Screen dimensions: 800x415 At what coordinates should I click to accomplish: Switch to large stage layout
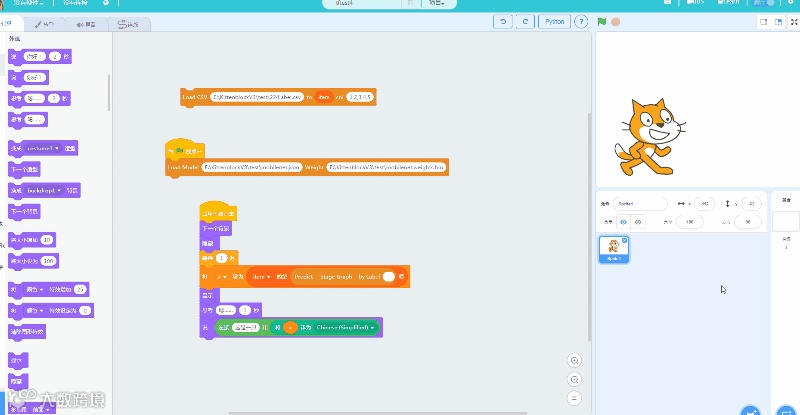click(779, 22)
